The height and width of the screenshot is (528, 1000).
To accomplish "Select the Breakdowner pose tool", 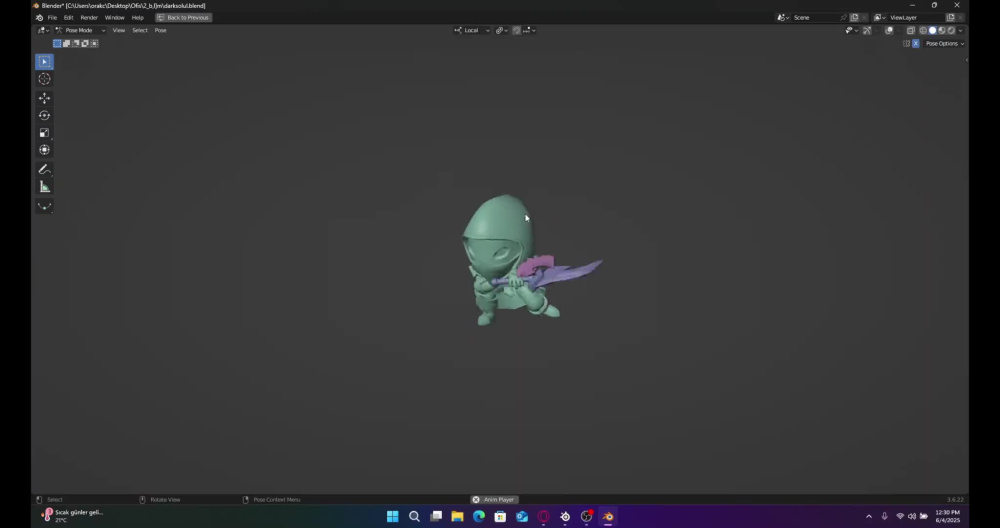I will 45,206.
